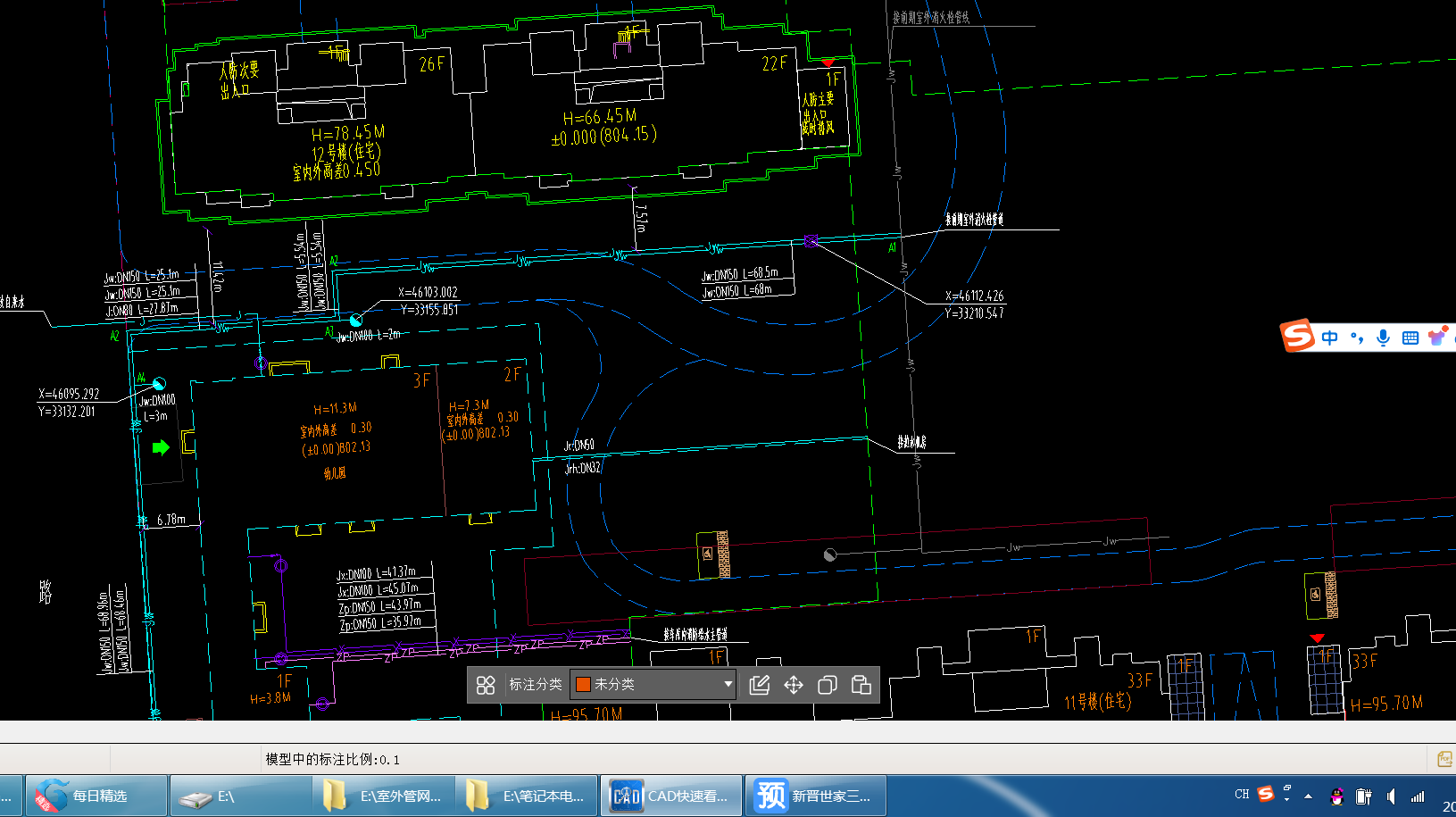Image resolution: width=1456 pixels, height=817 pixels.
Task: Click the ±0.000(804.15) elevation text
Action: pos(604,136)
